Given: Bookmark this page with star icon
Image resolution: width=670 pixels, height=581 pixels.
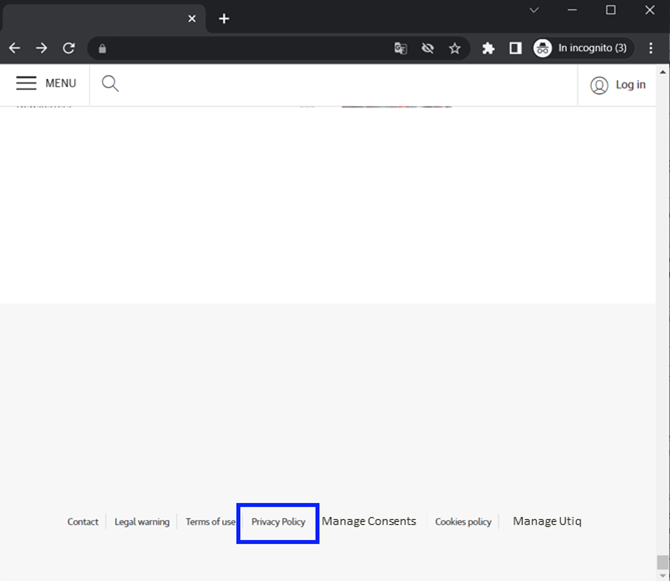Looking at the screenshot, I should 455,48.
